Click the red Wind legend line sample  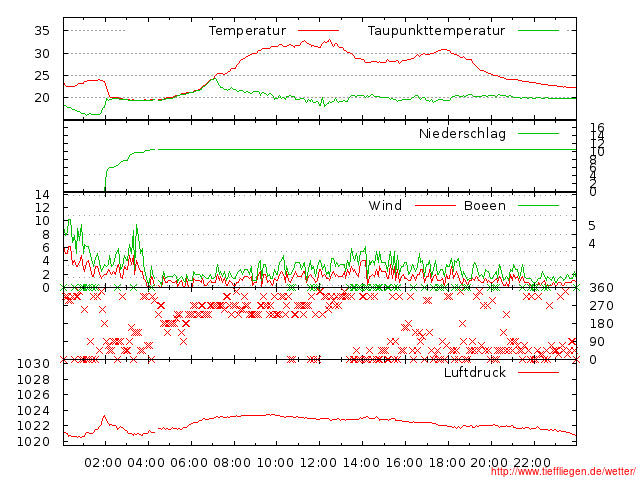tap(435, 205)
